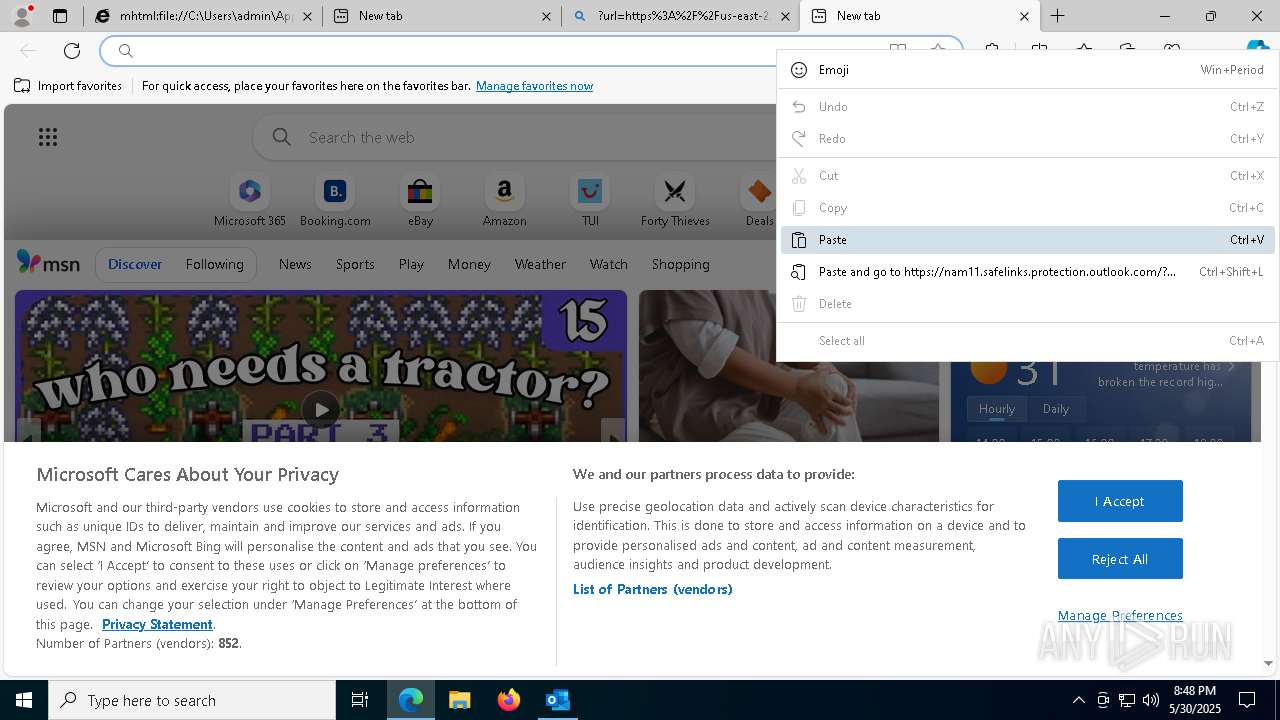1280x720 pixels.
Task: Select Paste in the context menu
Action: [1028, 240]
